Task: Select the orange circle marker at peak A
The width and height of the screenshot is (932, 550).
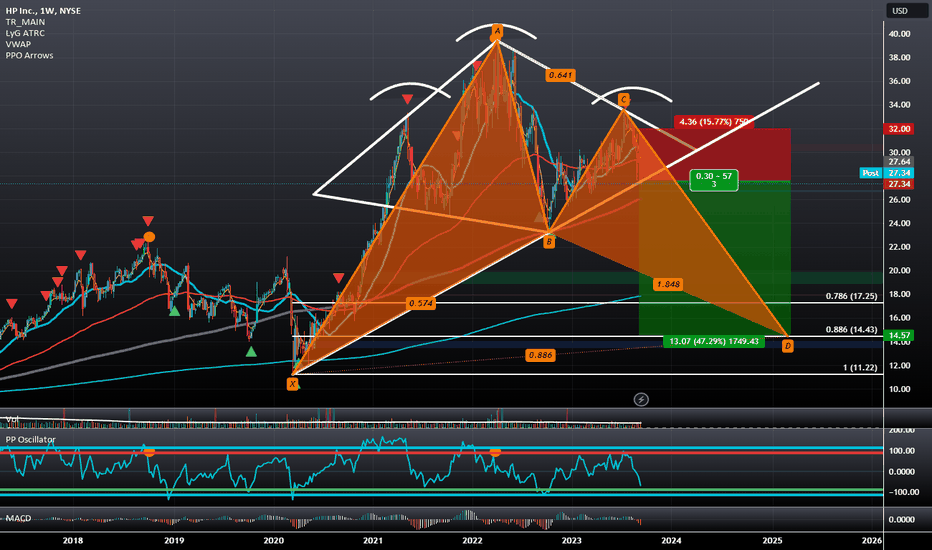Action: pos(496,39)
